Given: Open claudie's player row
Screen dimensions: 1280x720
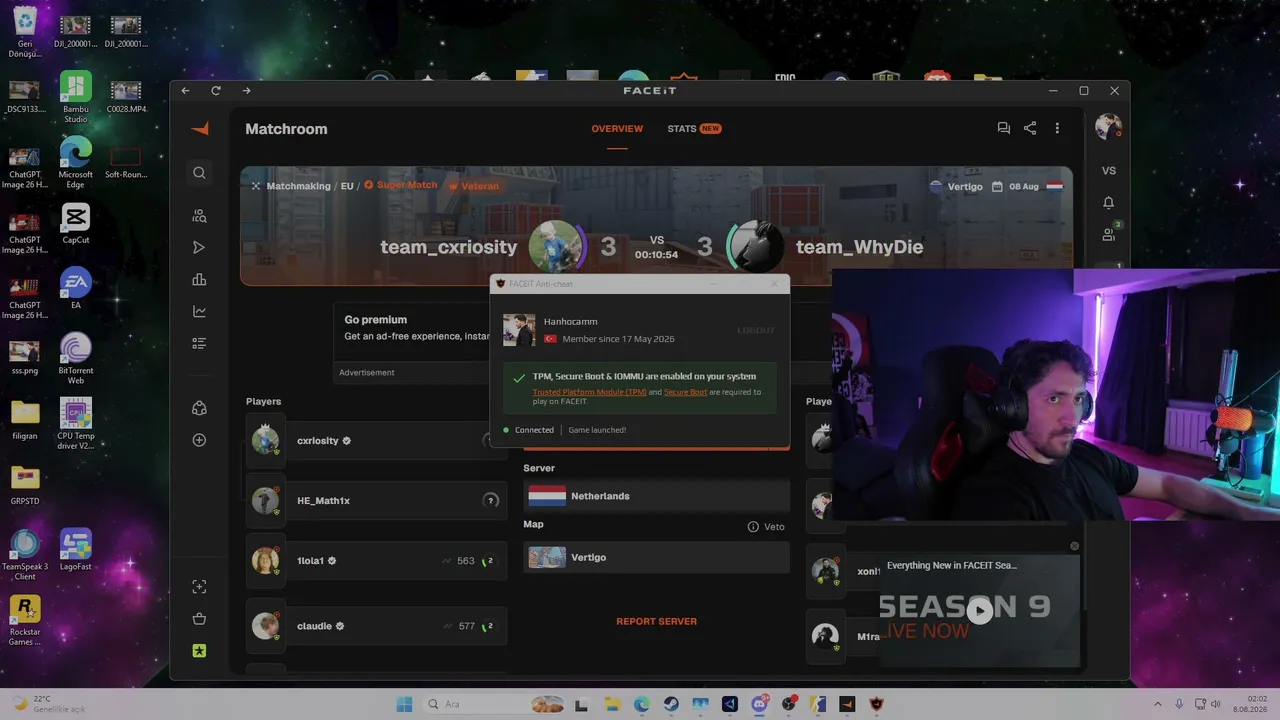Looking at the screenshot, I should click(376, 626).
